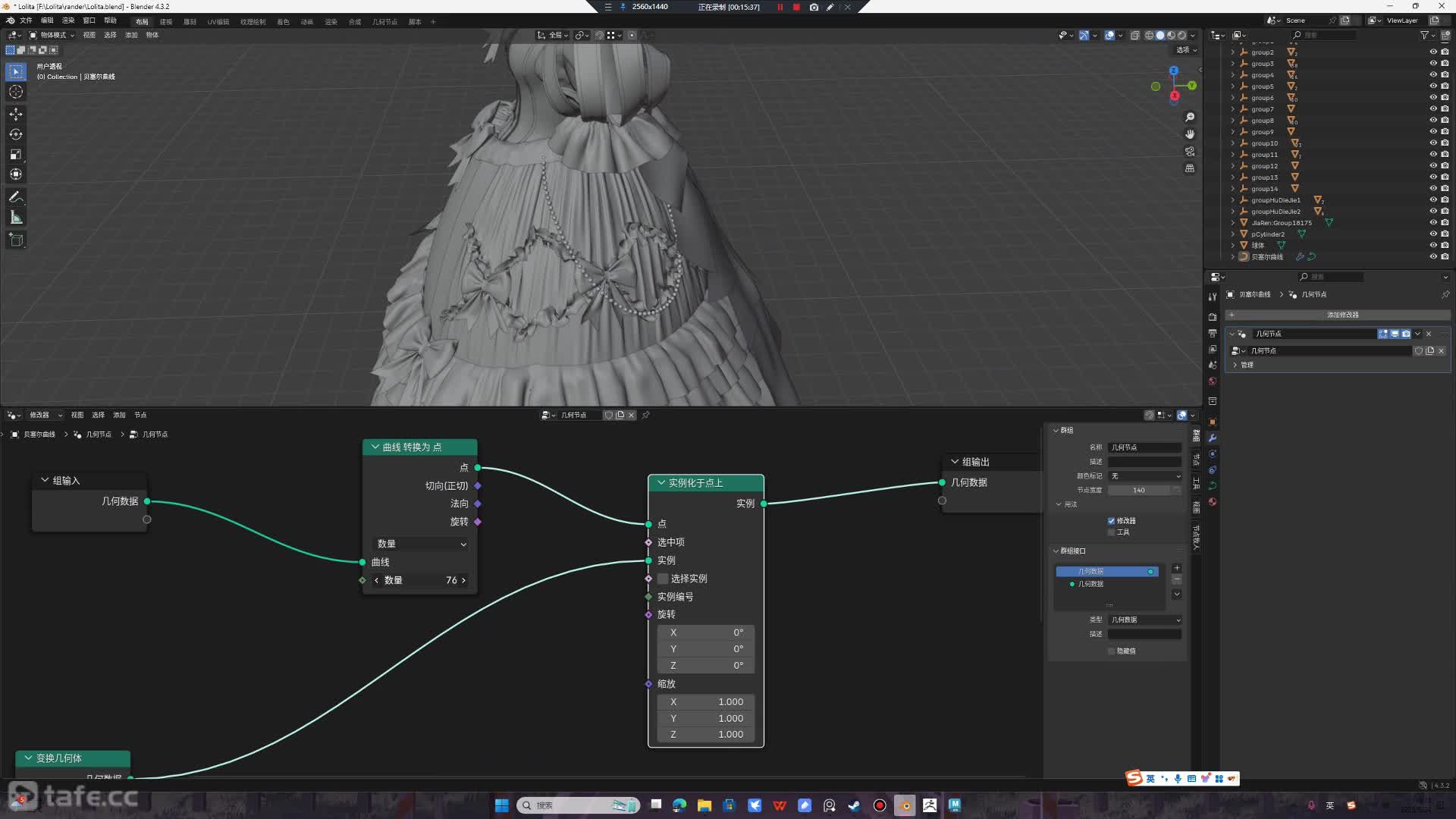Remove the selected interface item with minus
The width and height of the screenshot is (1456, 819).
(1177, 579)
